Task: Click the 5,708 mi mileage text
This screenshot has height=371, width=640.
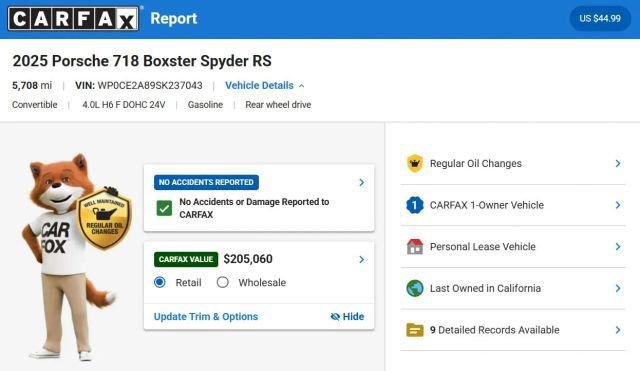Action: [x=32, y=85]
